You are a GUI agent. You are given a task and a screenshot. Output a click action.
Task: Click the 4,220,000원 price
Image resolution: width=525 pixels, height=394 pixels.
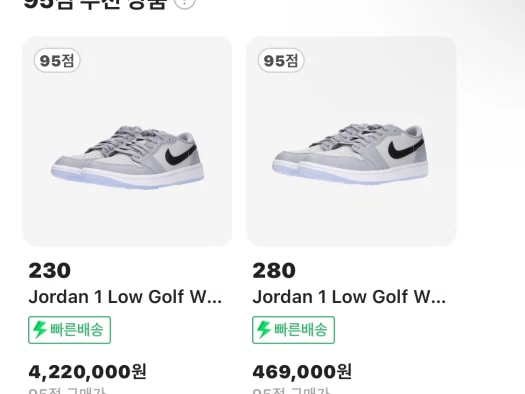[87, 372]
